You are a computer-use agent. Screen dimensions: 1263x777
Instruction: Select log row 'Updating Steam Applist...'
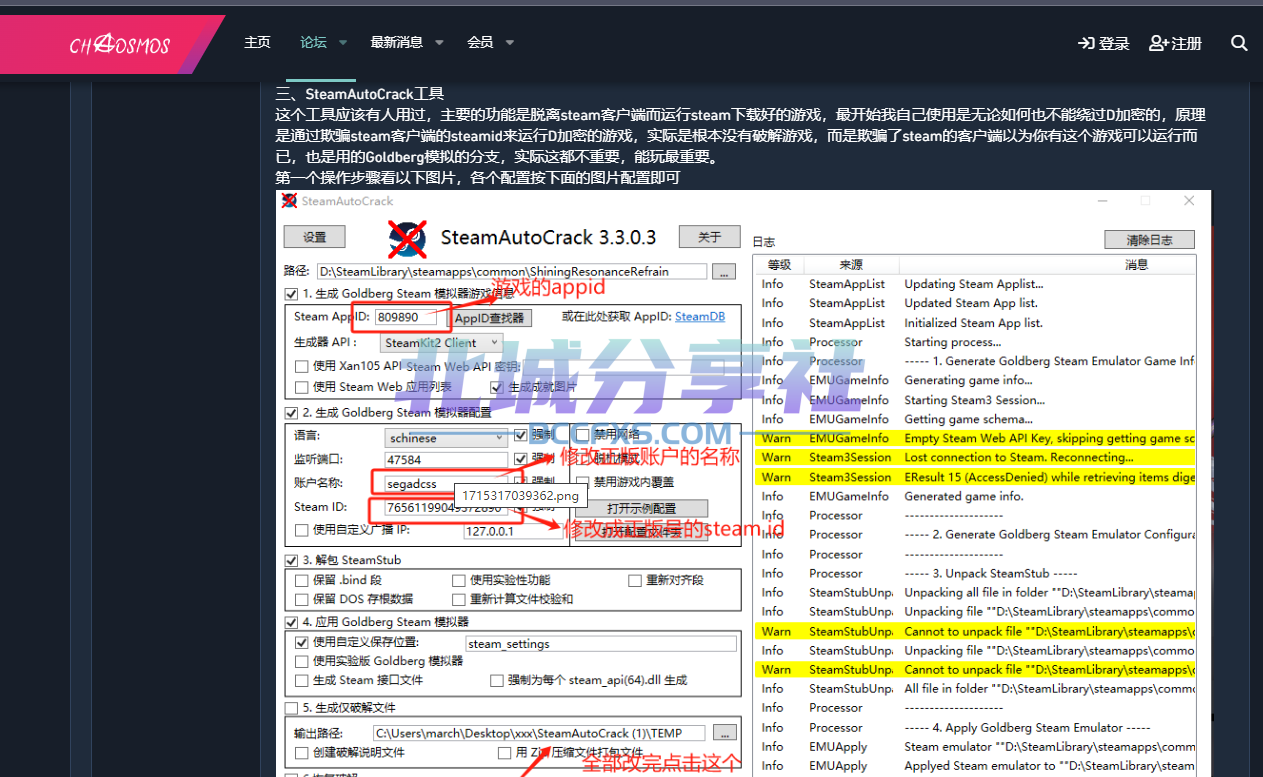pyautogui.click(x=975, y=284)
